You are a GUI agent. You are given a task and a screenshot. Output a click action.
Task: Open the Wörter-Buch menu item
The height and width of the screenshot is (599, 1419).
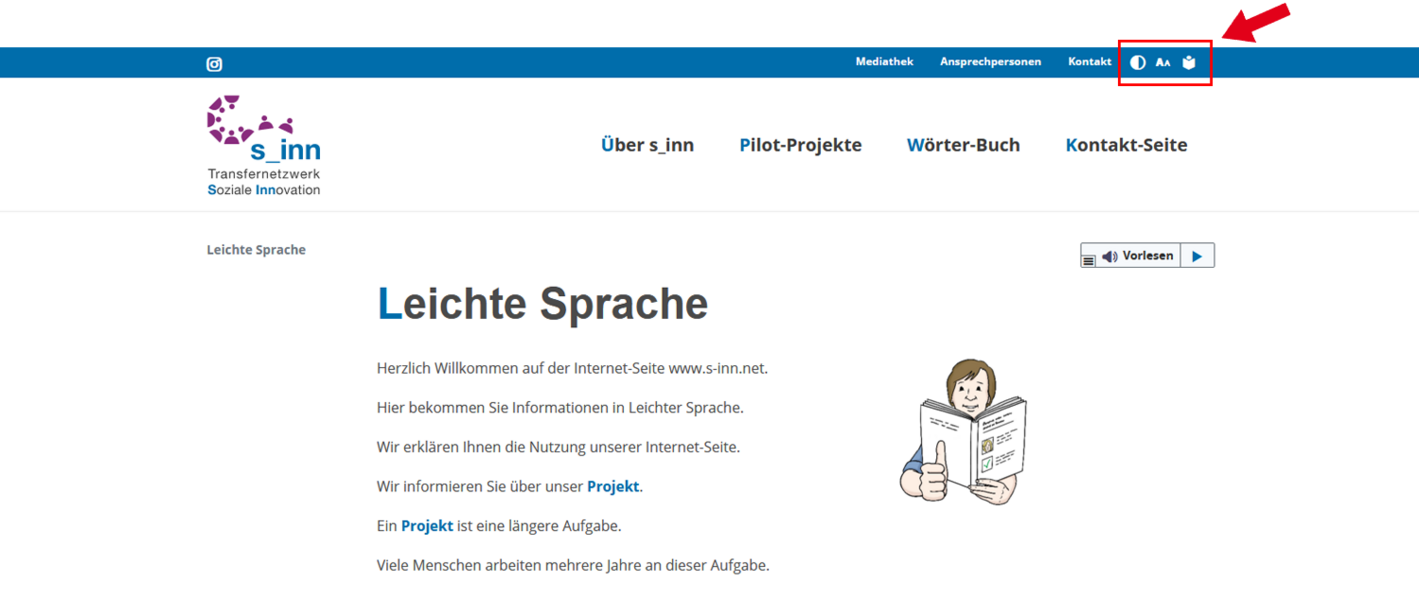963,145
